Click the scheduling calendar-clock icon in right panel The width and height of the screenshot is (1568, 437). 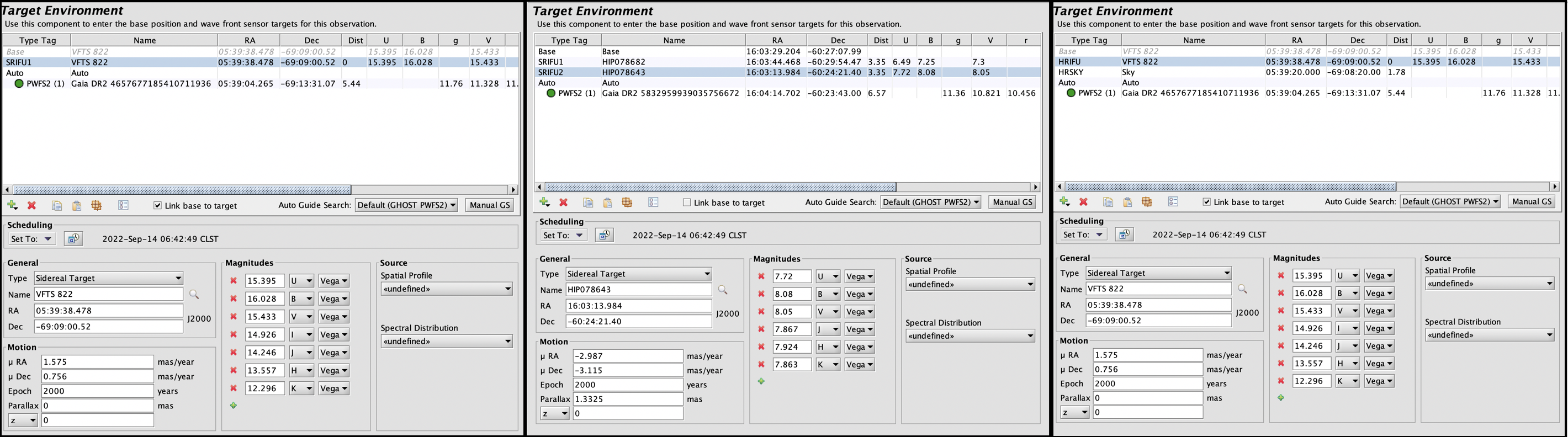coord(1124,235)
